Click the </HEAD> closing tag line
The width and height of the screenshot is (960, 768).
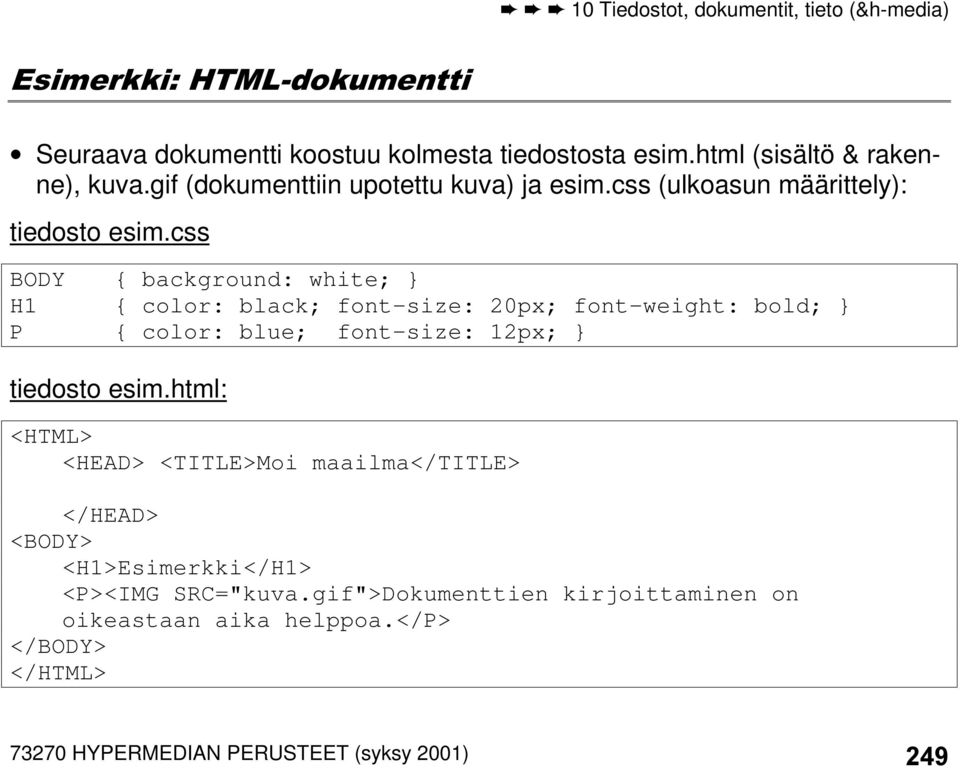pyautogui.click(x=110, y=516)
